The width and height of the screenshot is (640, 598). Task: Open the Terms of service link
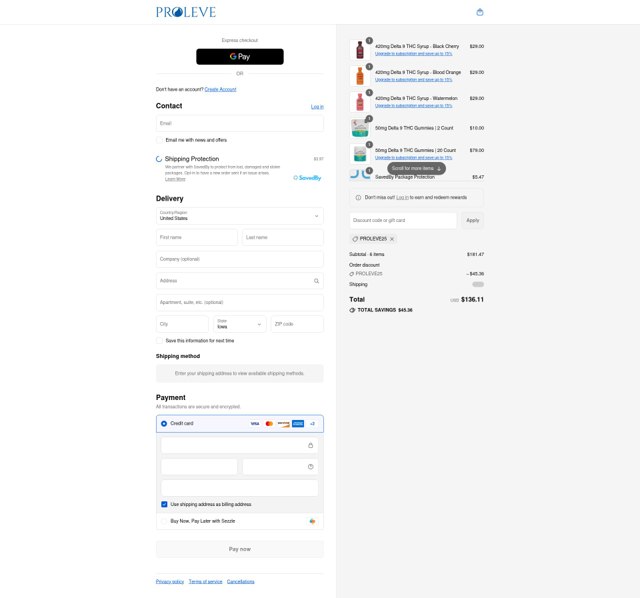pyautogui.click(x=205, y=582)
